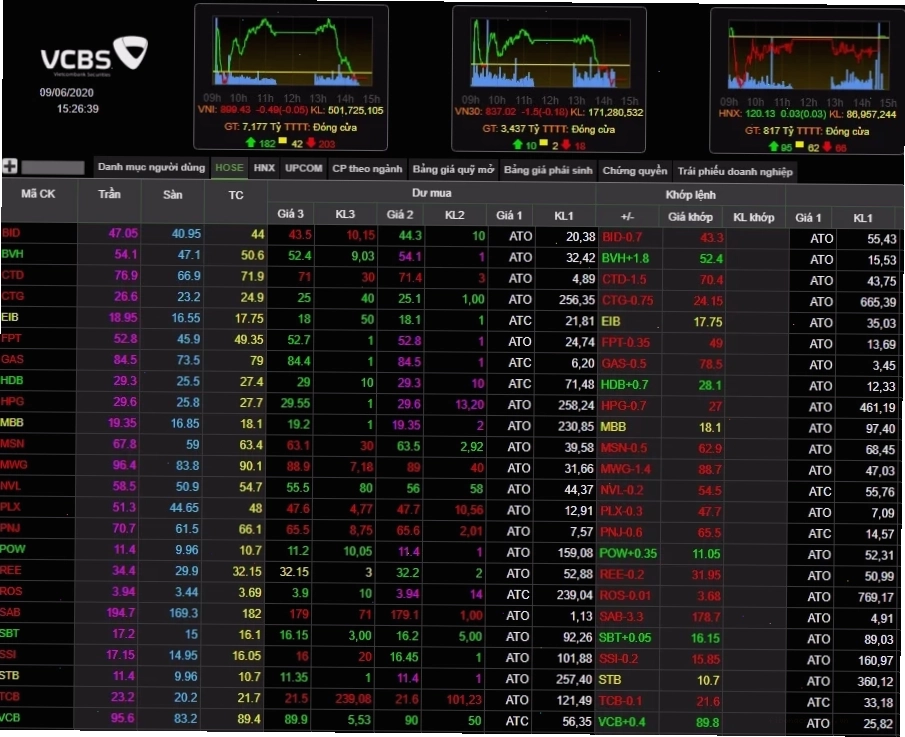Select the MWG symbol in the Mã CK column
Screen dimensions: 905x737
click(x=13, y=465)
